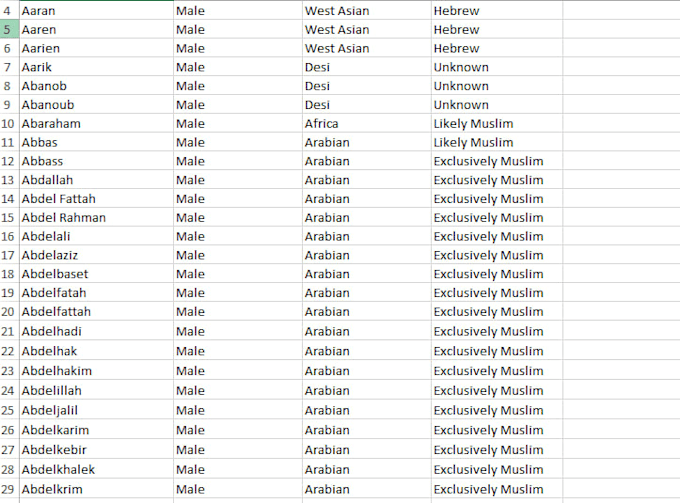Click Arabian in the Abdelkhalek row
680x503 pixels.
(x=367, y=469)
